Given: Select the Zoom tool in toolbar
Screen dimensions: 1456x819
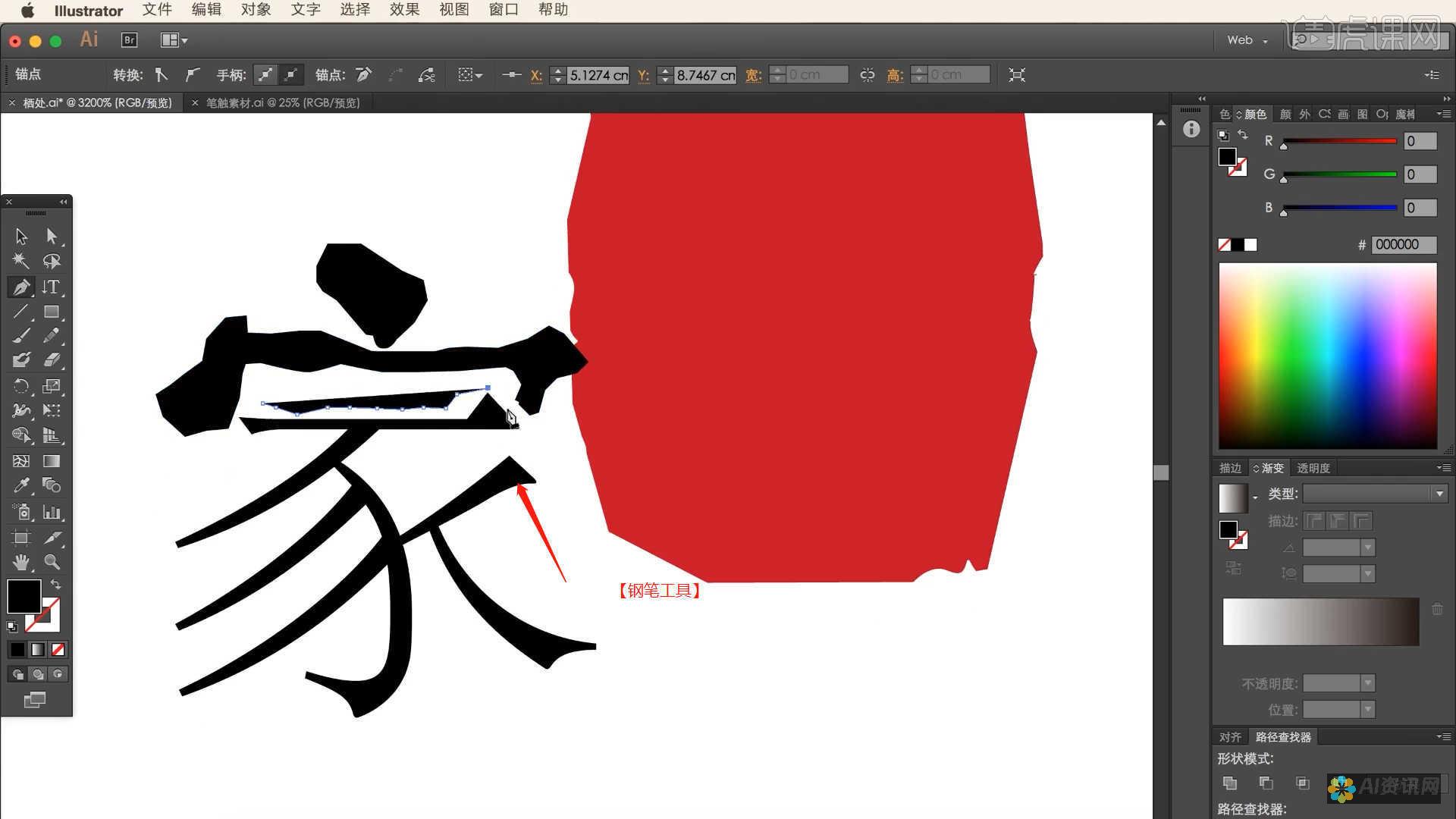Looking at the screenshot, I should pos(53,563).
